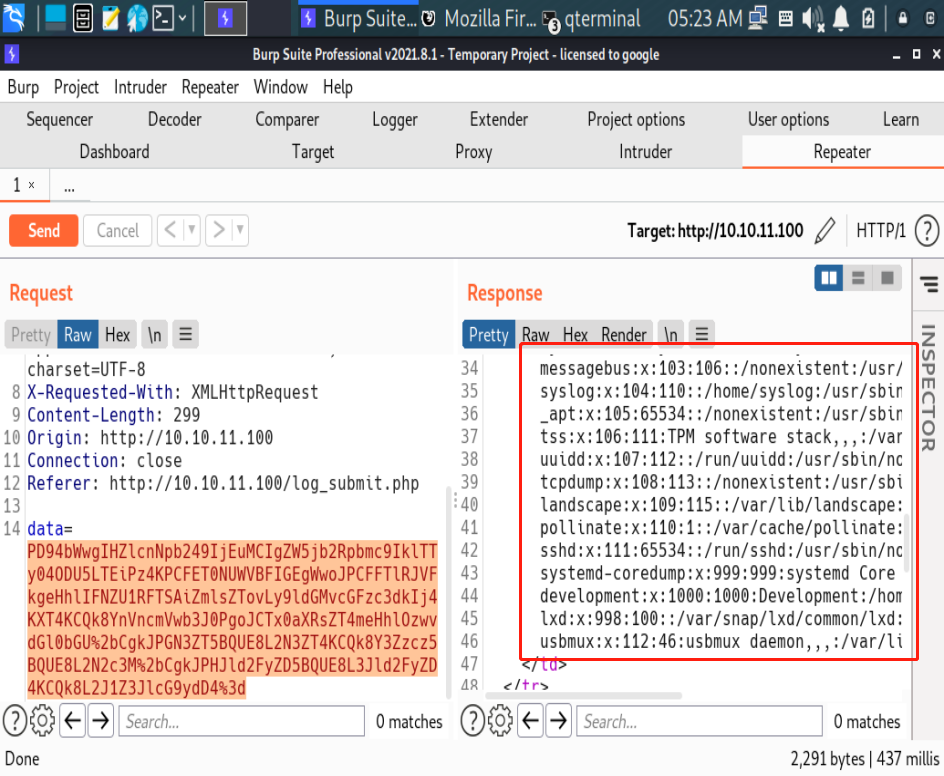Image resolution: width=944 pixels, height=776 pixels.
Task: Click the lock screen tray icon
Action: (902, 19)
